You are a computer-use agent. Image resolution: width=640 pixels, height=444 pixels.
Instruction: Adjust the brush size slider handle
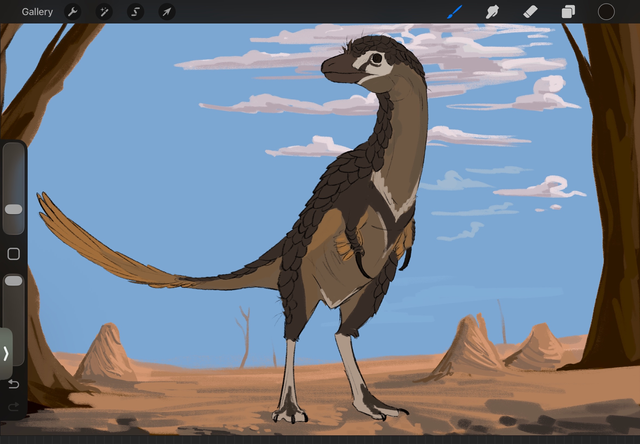13,209
